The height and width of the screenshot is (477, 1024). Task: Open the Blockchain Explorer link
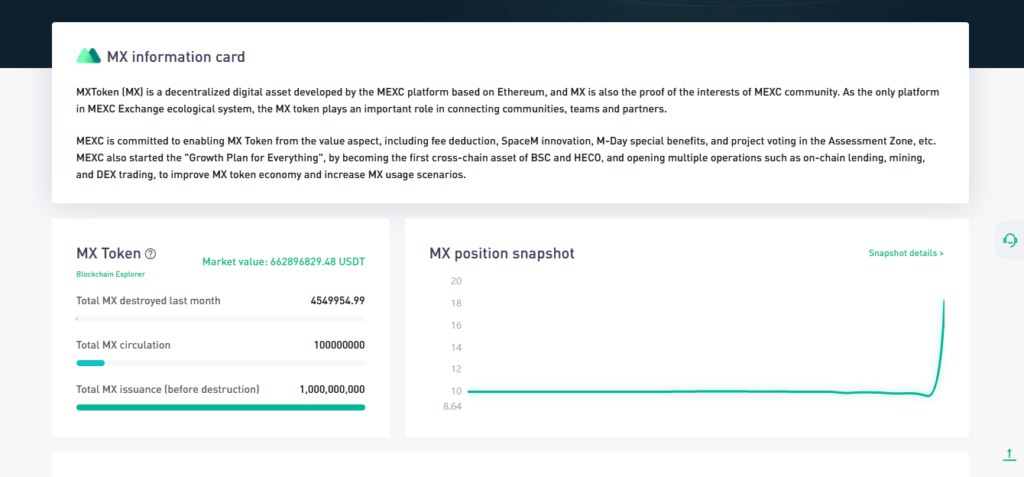tap(110, 273)
